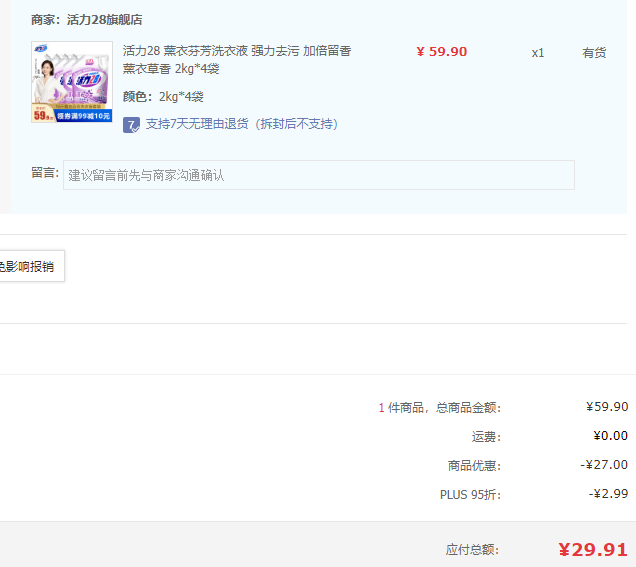Open product title 活力28 薰衣芬芳洗衣液 link

point(237,60)
